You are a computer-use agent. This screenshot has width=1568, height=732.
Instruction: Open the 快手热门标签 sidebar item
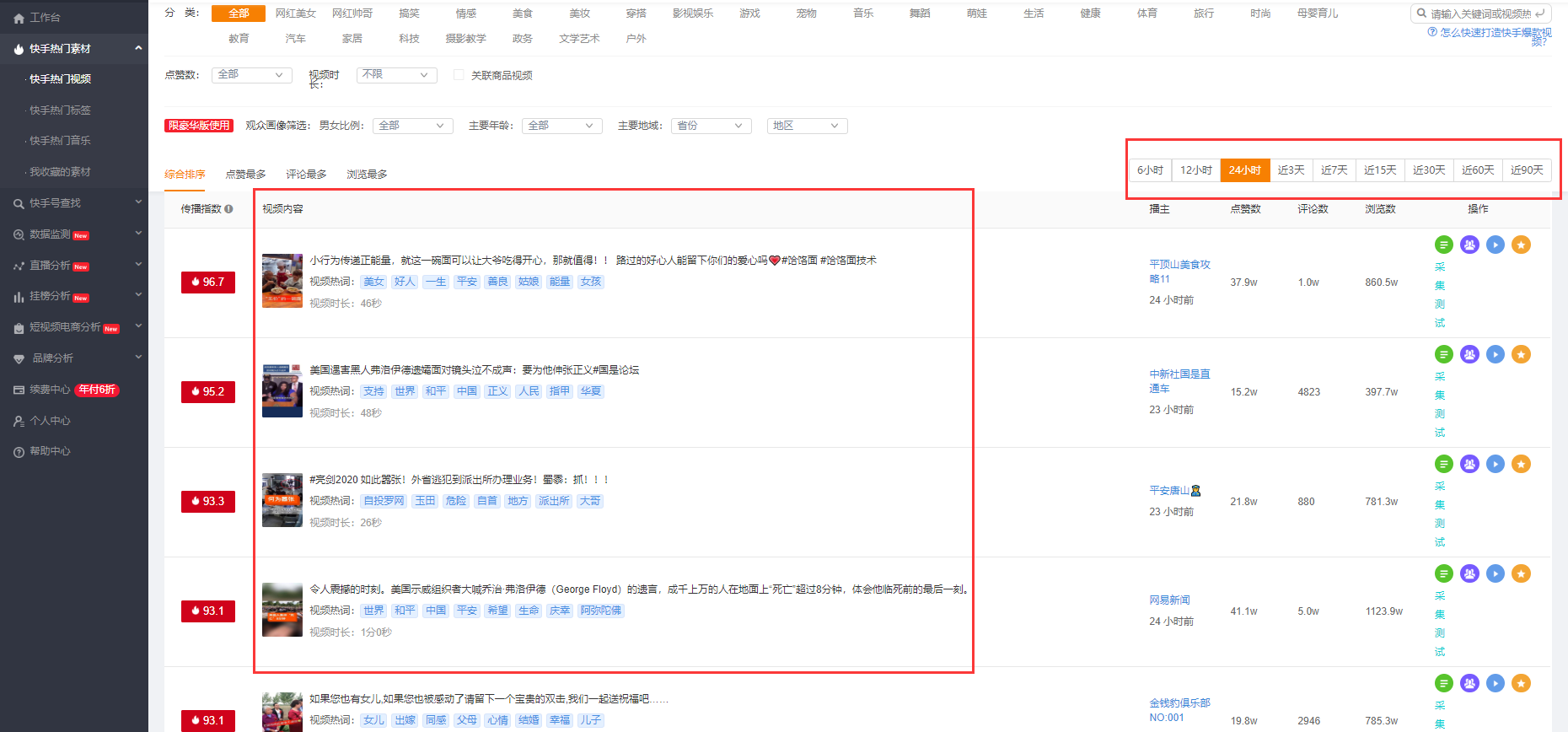[60, 110]
